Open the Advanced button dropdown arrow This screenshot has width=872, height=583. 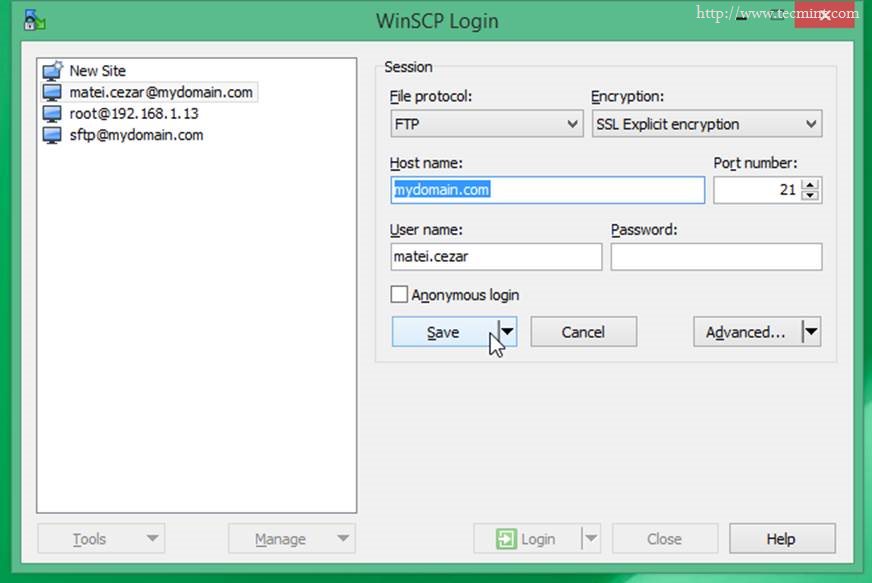coord(811,332)
